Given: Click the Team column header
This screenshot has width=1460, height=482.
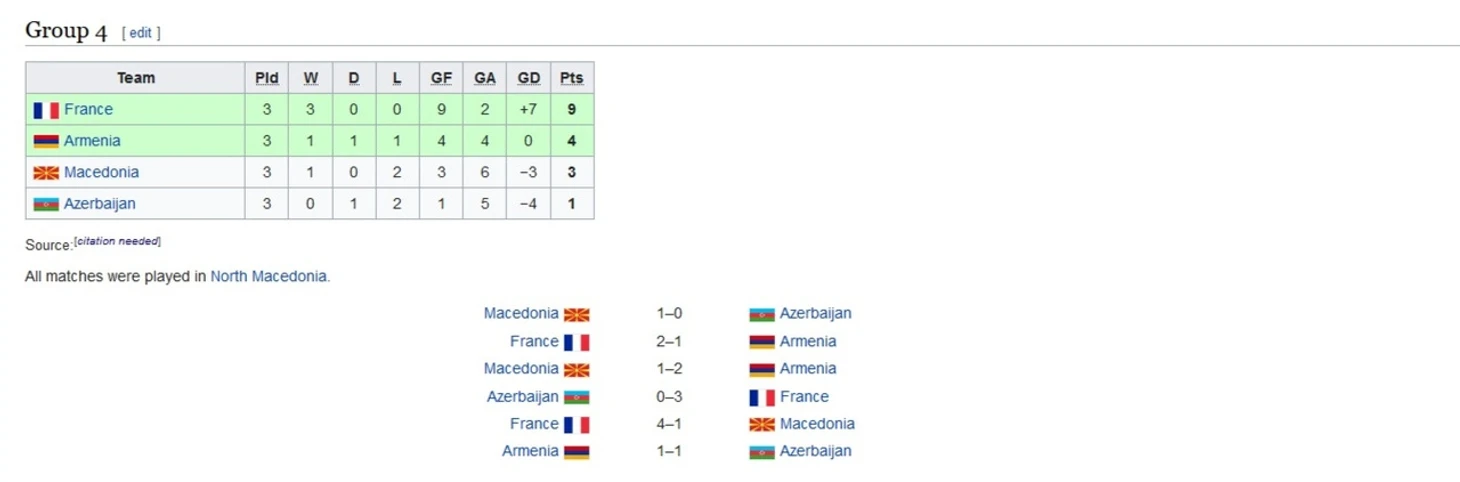Looking at the screenshot, I should 136,78.
